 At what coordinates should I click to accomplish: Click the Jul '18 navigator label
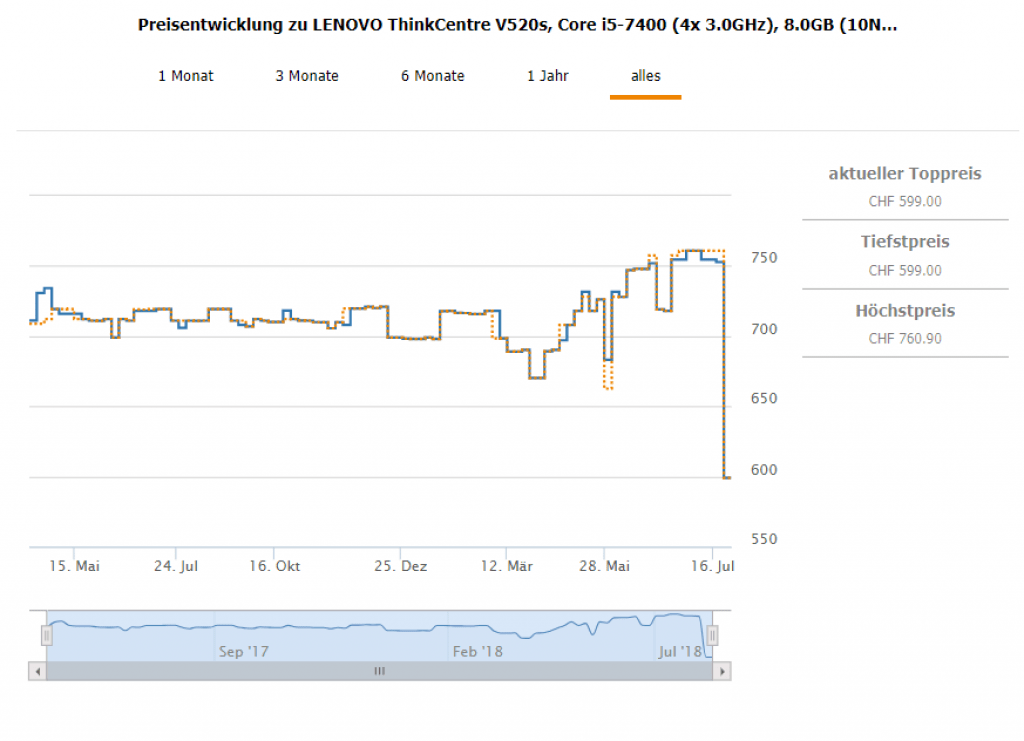click(680, 652)
